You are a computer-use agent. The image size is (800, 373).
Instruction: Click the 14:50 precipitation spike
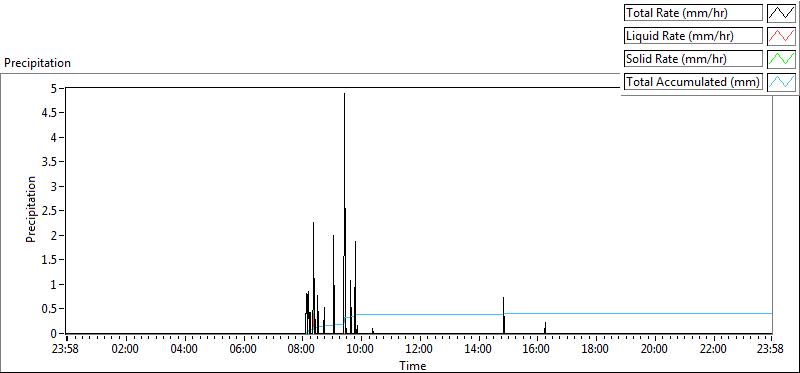point(504,315)
